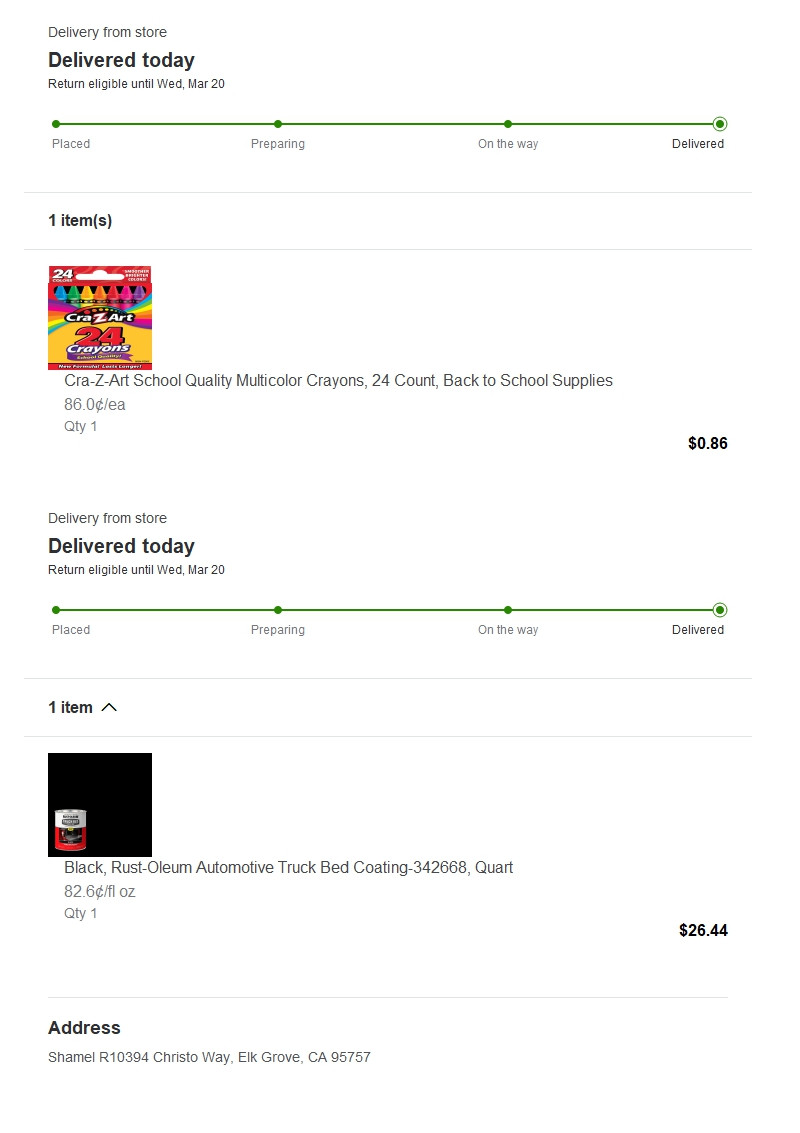The image size is (800, 1133).
Task: Click the Cra-Z-Art School Quality Crayons title
Action: point(338,381)
